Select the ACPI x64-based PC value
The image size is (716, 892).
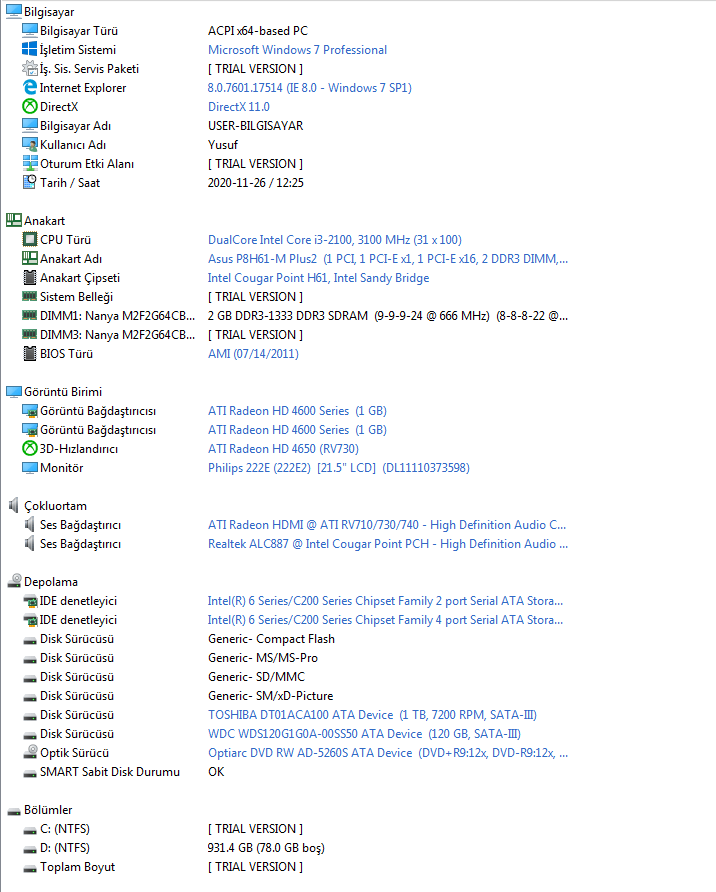[x=258, y=31]
